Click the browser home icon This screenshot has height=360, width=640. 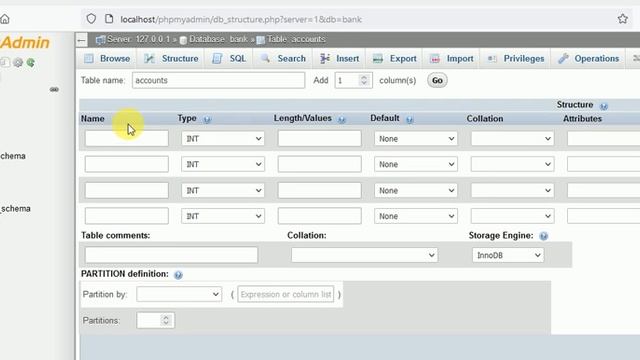point(4,19)
